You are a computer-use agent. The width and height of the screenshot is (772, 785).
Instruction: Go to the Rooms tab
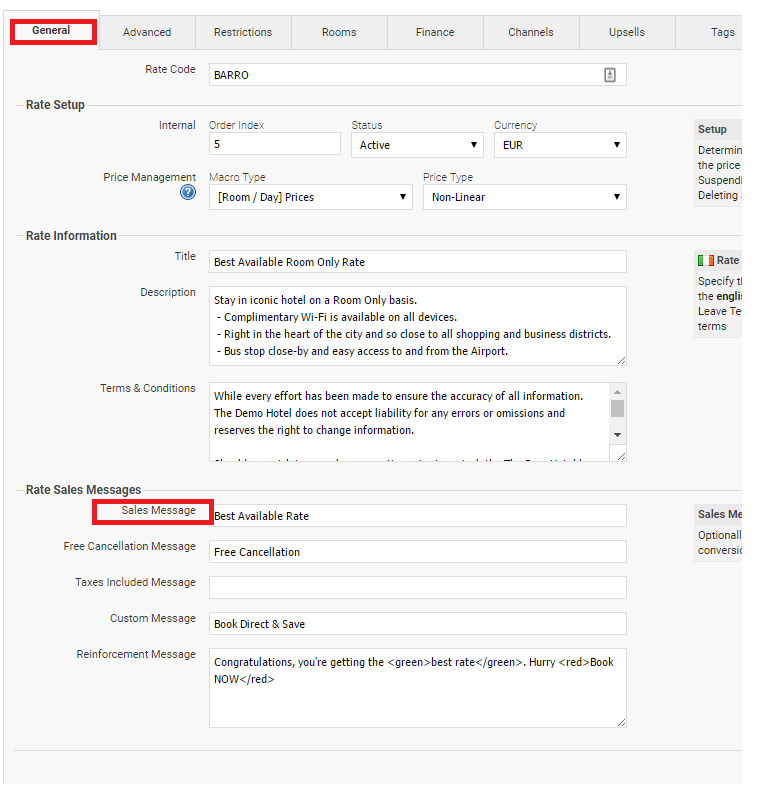click(x=339, y=33)
